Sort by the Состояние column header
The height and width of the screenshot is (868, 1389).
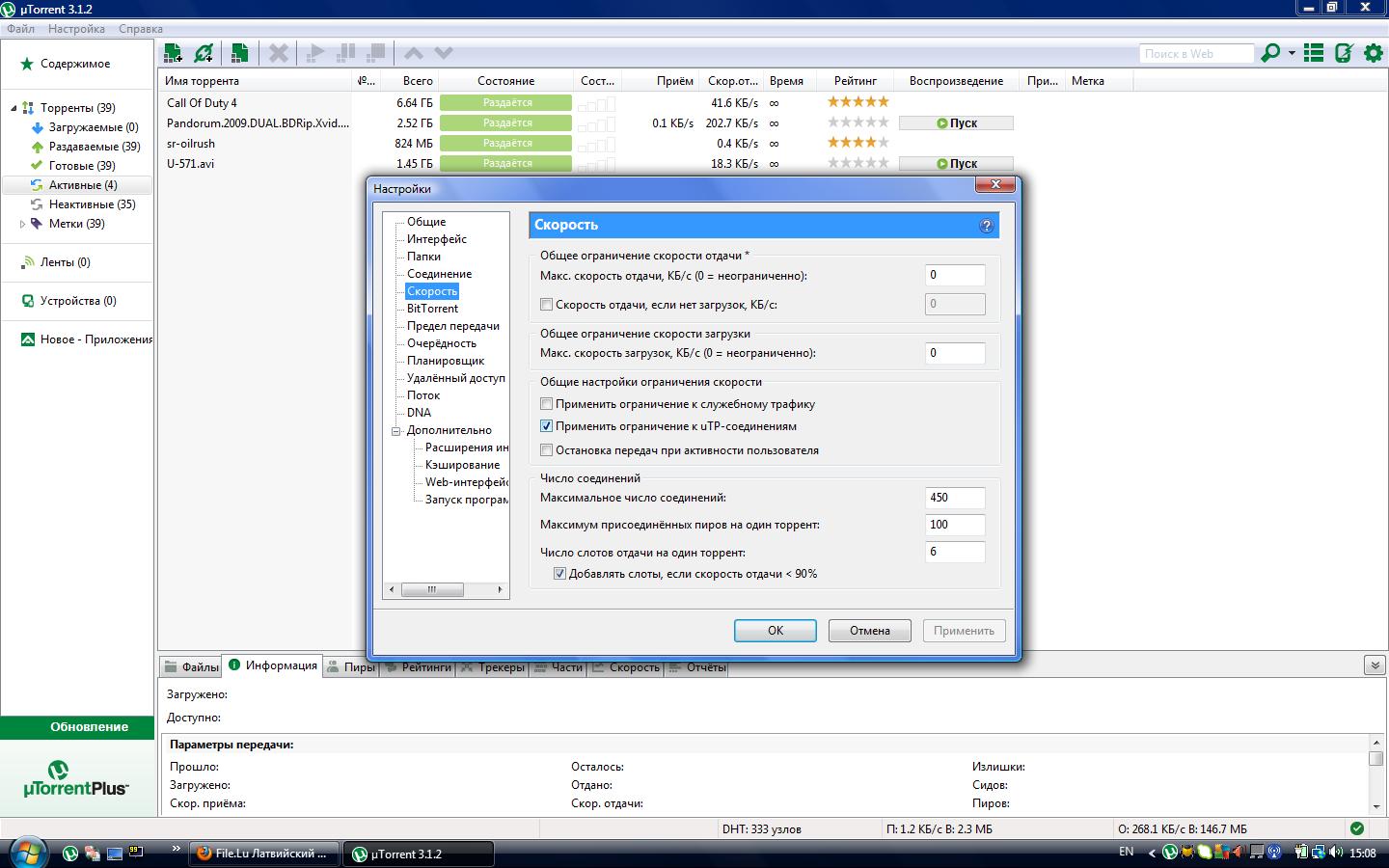505,81
